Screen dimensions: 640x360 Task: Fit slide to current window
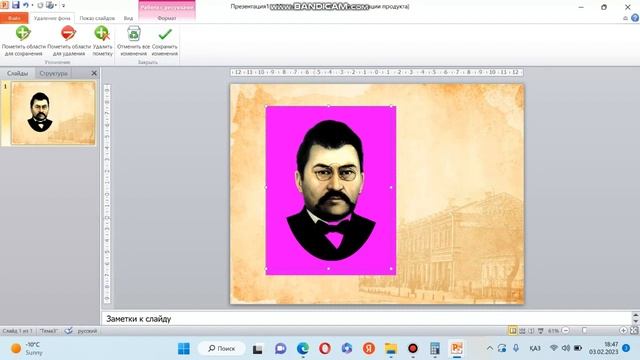point(634,331)
